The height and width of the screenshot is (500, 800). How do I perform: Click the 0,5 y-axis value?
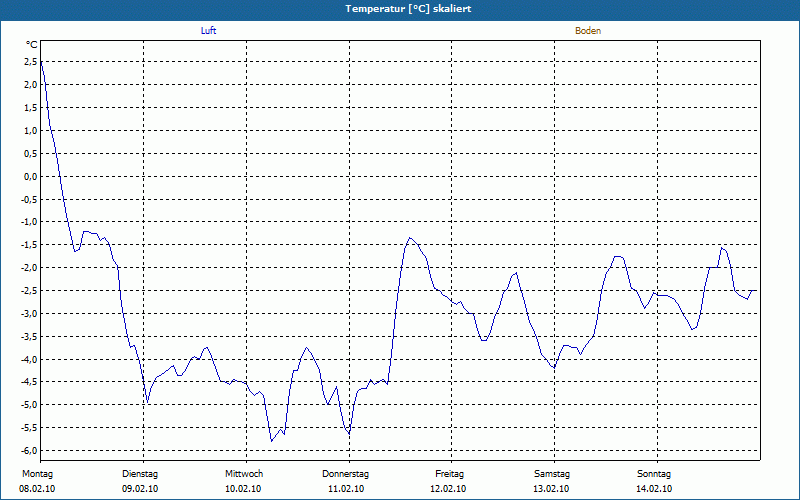pyautogui.click(x=30, y=154)
